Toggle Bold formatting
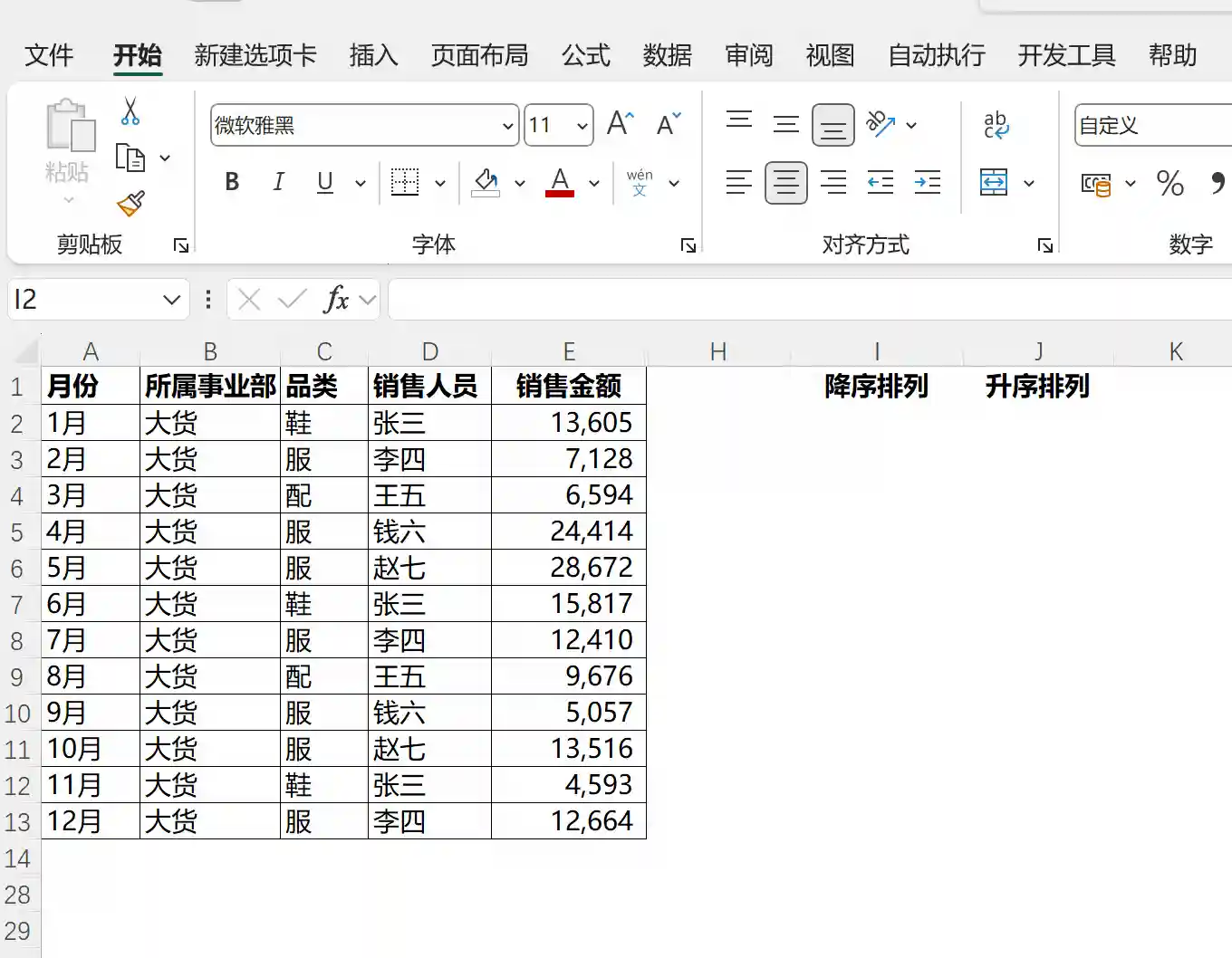The image size is (1232, 958). (x=232, y=182)
